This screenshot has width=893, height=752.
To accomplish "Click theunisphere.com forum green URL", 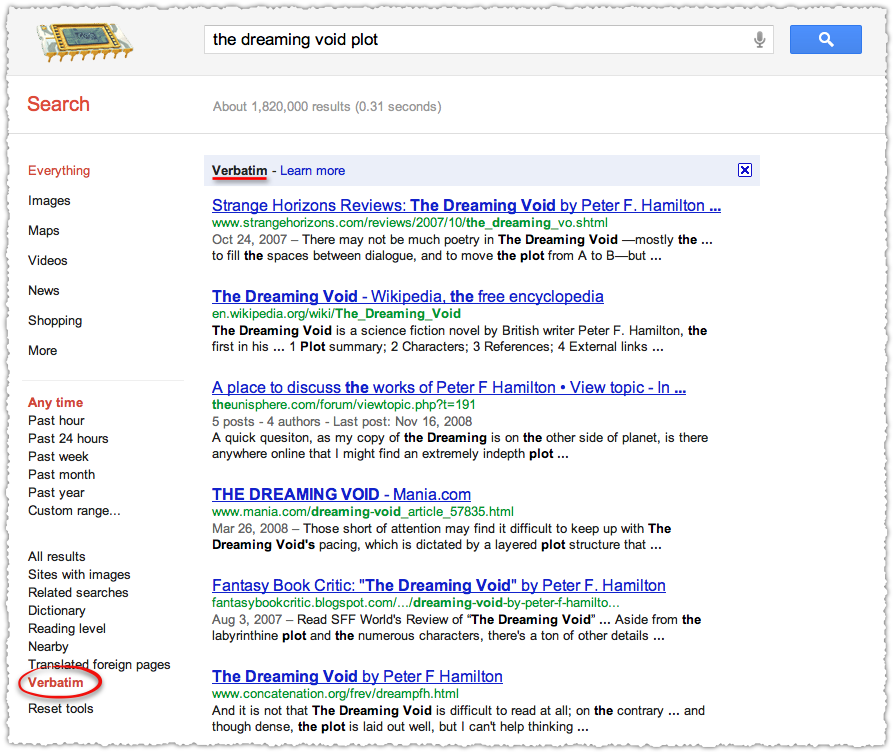I will [x=343, y=404].
